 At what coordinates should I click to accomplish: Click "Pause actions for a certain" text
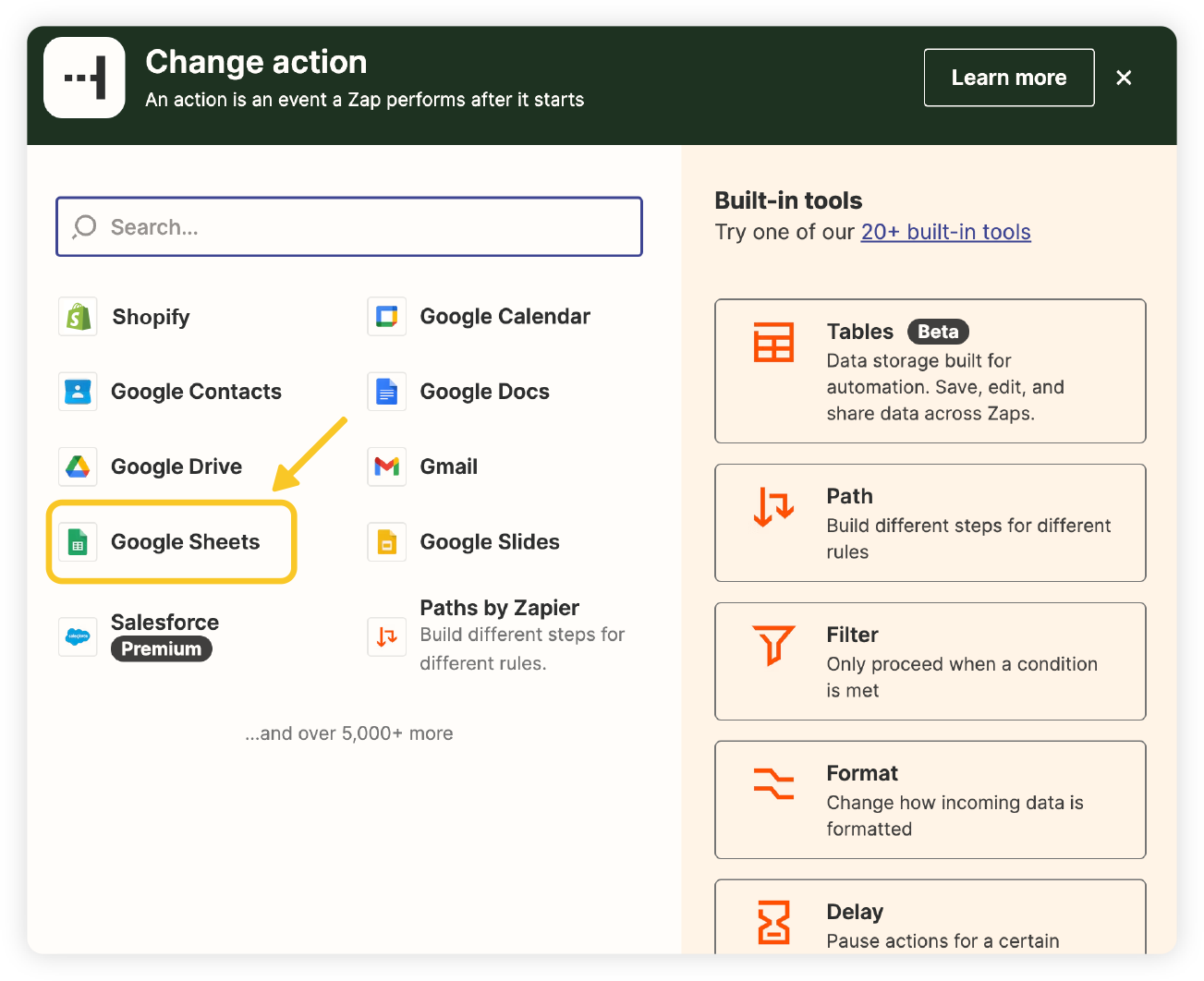943,941
